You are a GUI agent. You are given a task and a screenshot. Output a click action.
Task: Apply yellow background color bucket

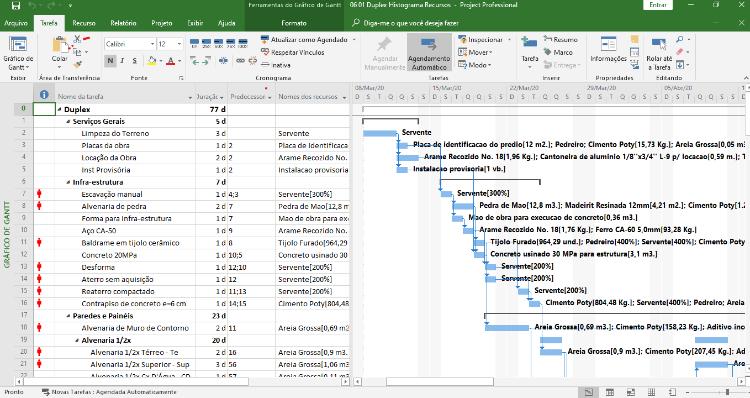(152, 61)
